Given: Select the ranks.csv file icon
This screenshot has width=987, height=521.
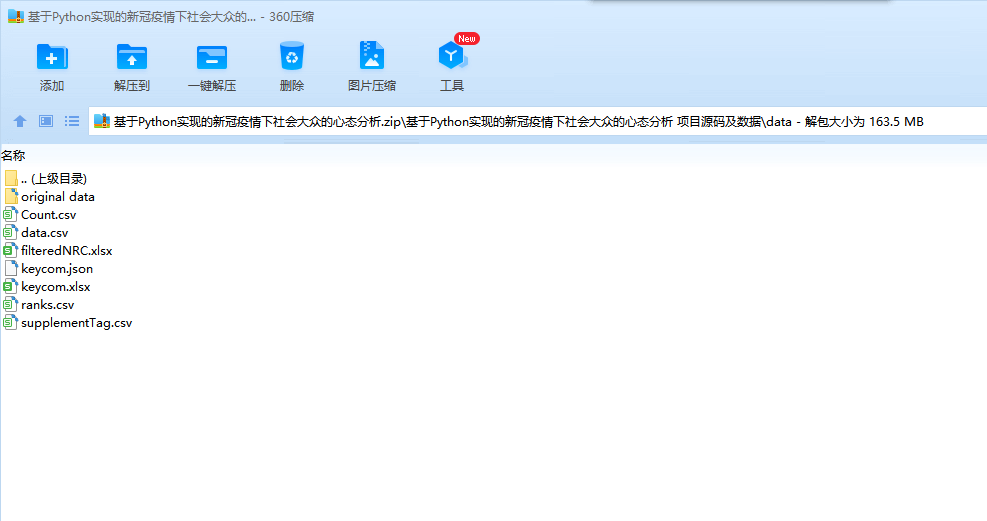Looking at the screenshot, I should (10, 305).
